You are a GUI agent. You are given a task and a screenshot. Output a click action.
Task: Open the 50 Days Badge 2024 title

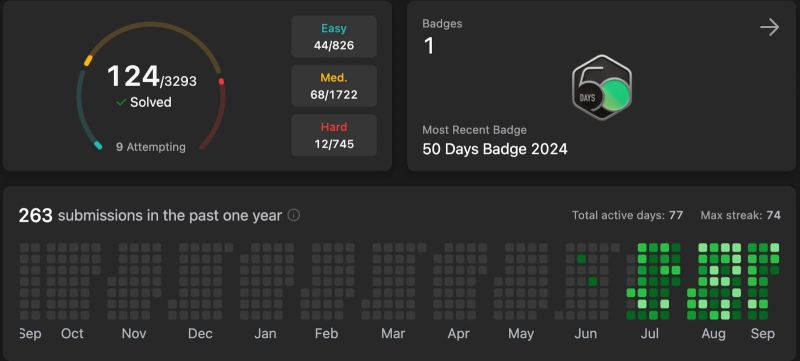pyautogui.click(x=495, y=149)
